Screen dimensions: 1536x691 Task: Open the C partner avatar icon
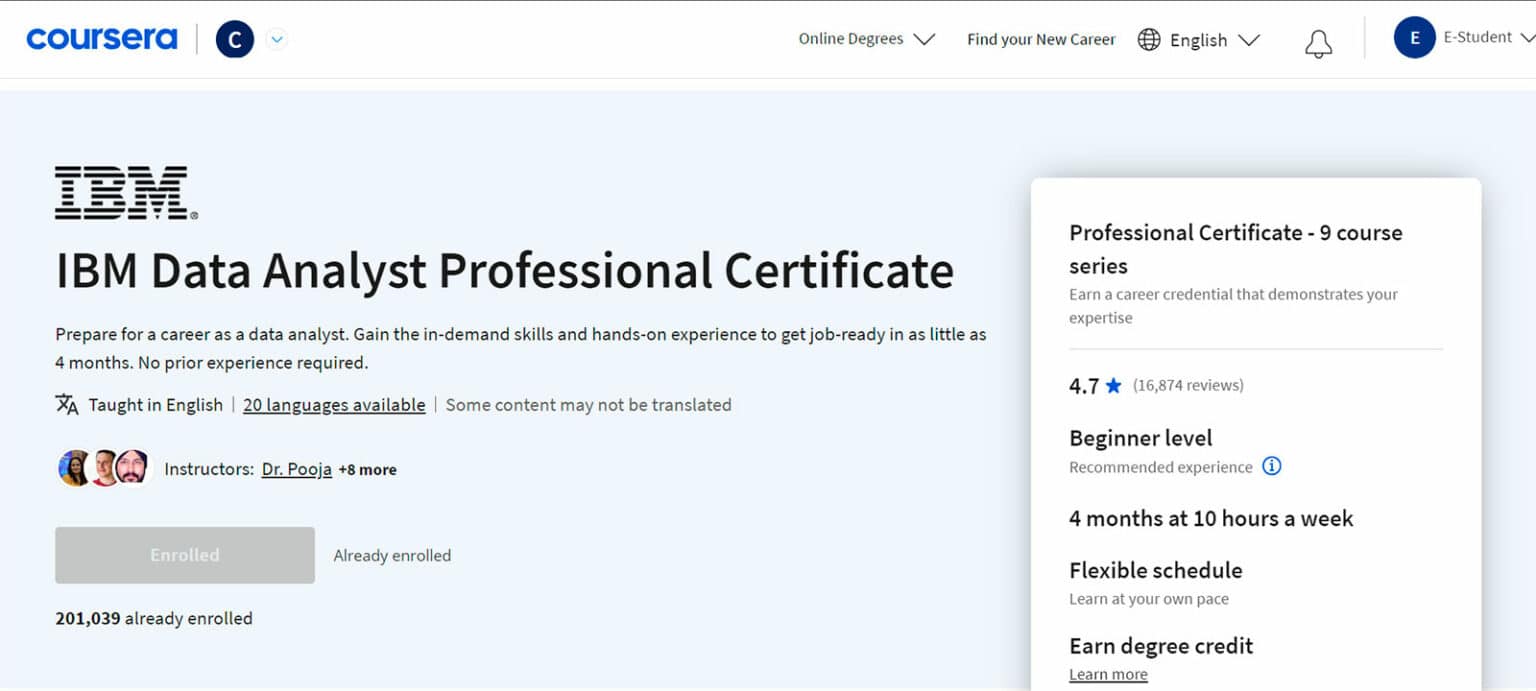[x=235, y=39]
